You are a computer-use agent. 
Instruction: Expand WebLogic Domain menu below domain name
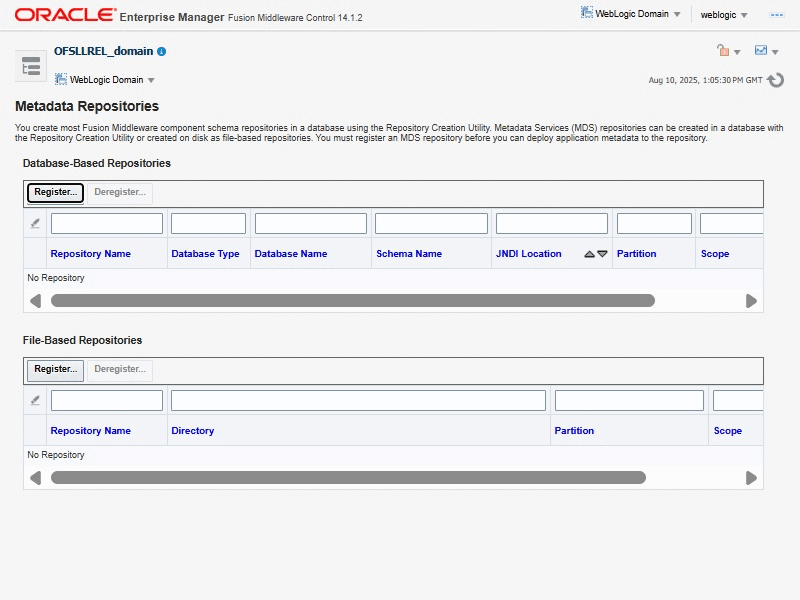pyautogui.click(x=106, y=80)
